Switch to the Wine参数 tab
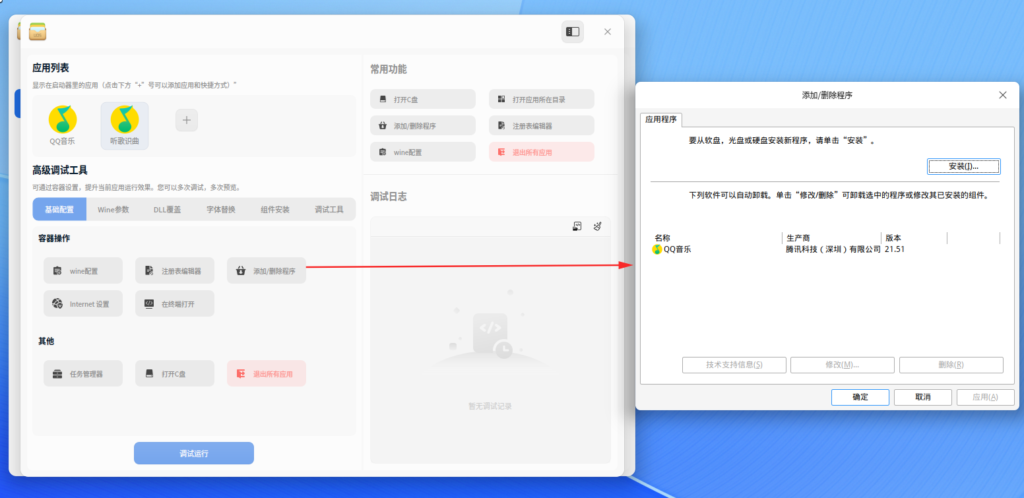Image resolution: width=1024 pixels, height=498 pixels. click(113, 210)
